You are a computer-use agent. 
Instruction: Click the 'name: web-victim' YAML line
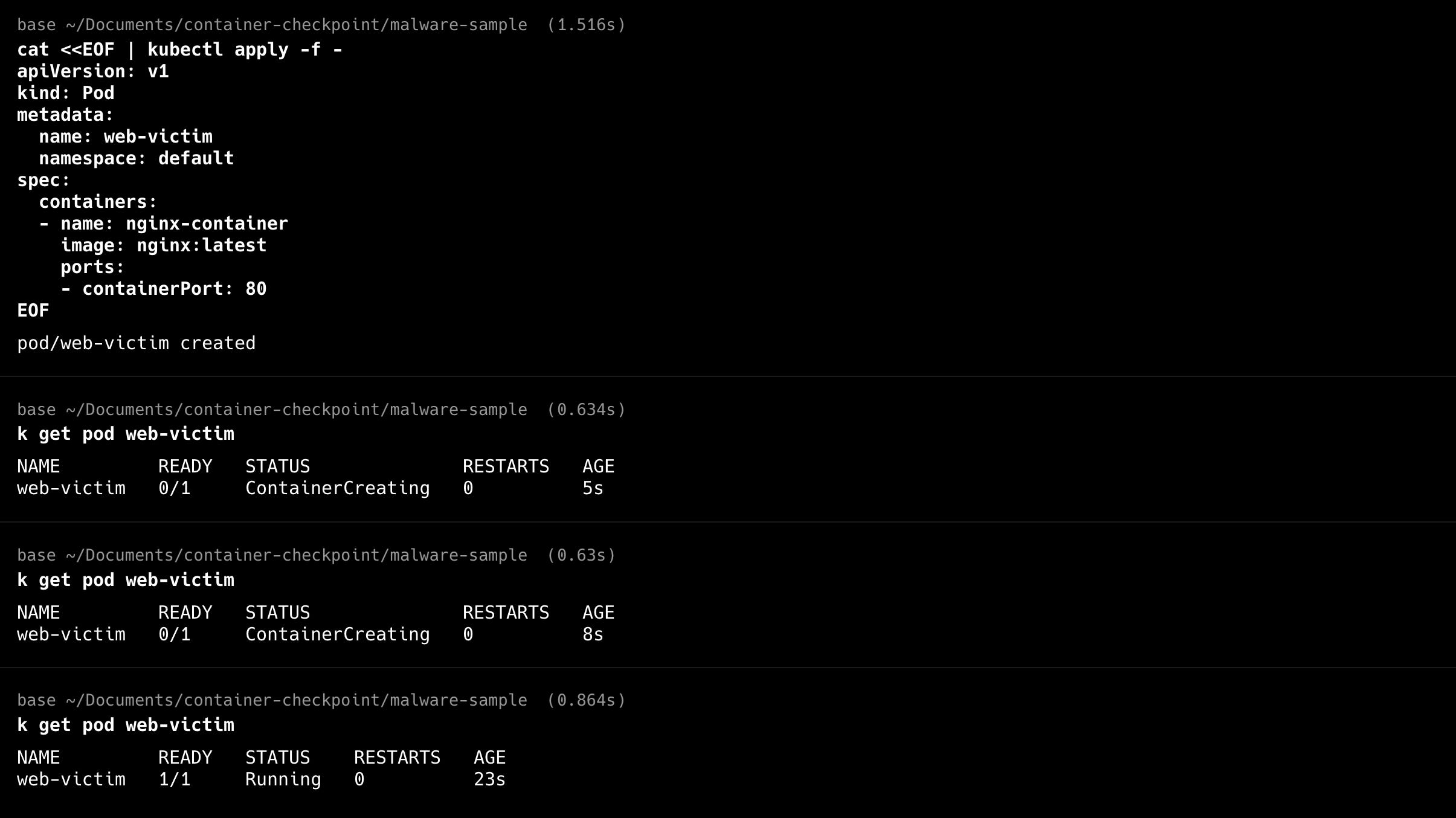126,137
